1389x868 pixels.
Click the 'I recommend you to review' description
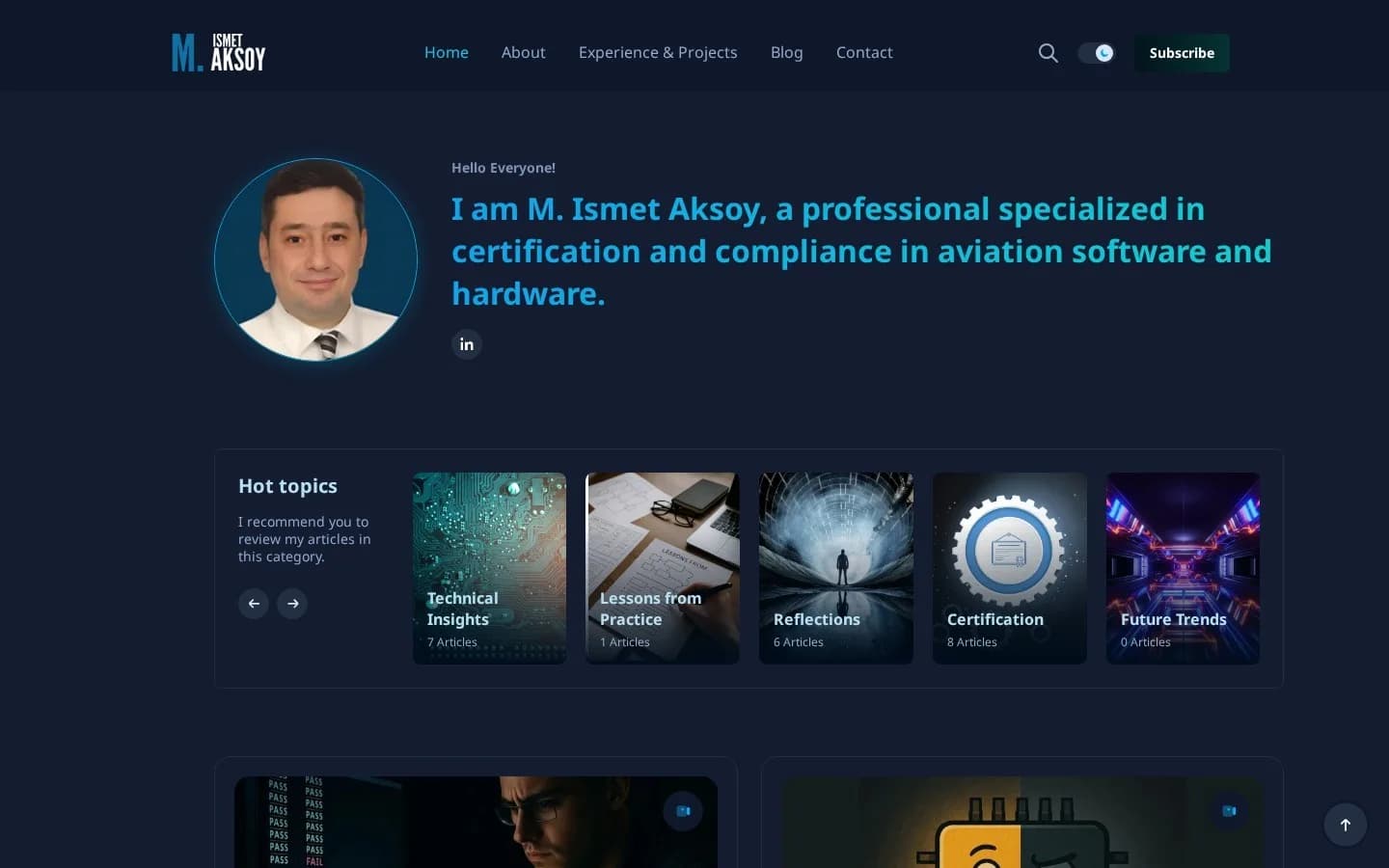coord(305,539)
